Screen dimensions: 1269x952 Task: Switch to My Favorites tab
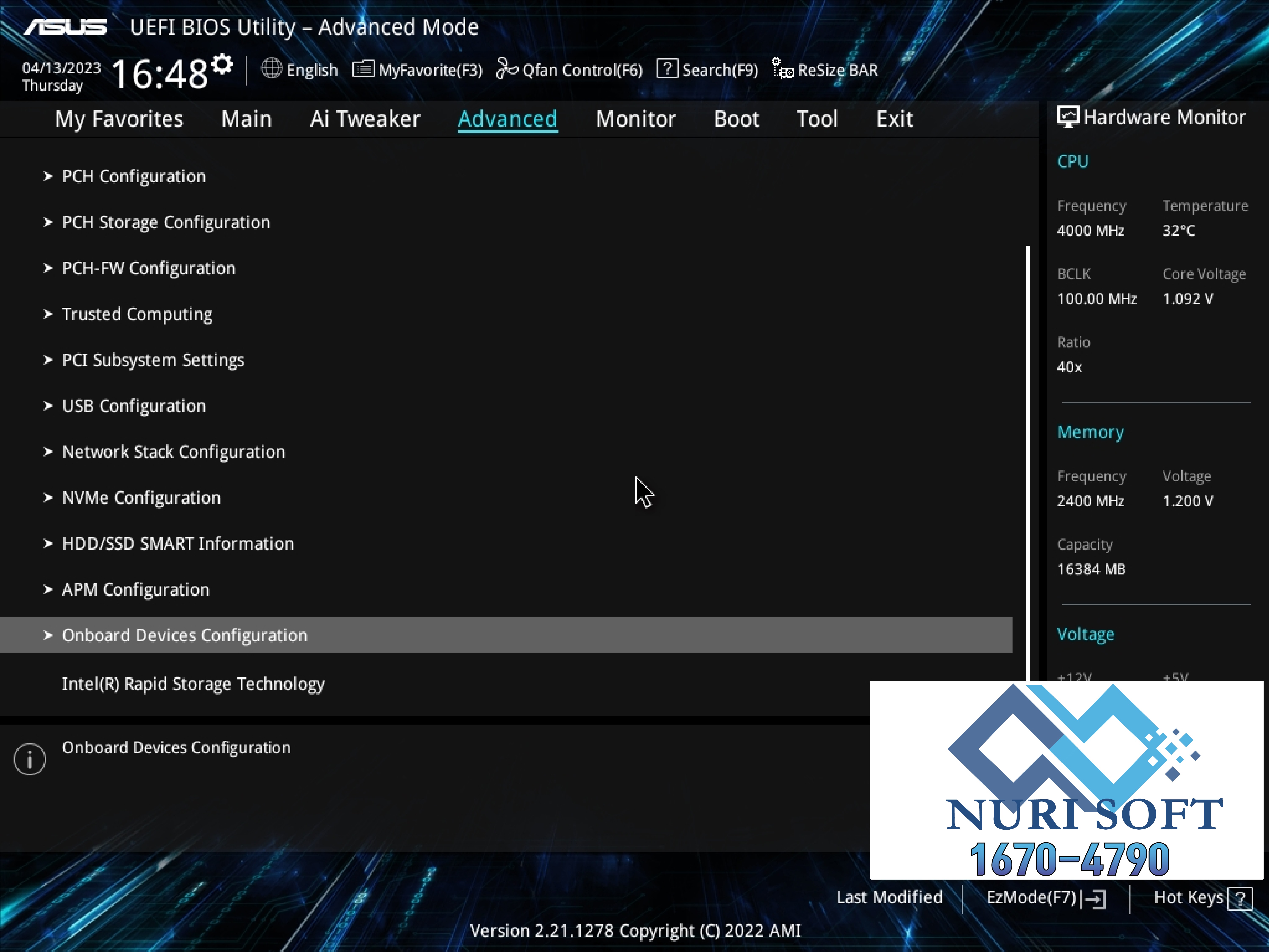coord(119,119)
